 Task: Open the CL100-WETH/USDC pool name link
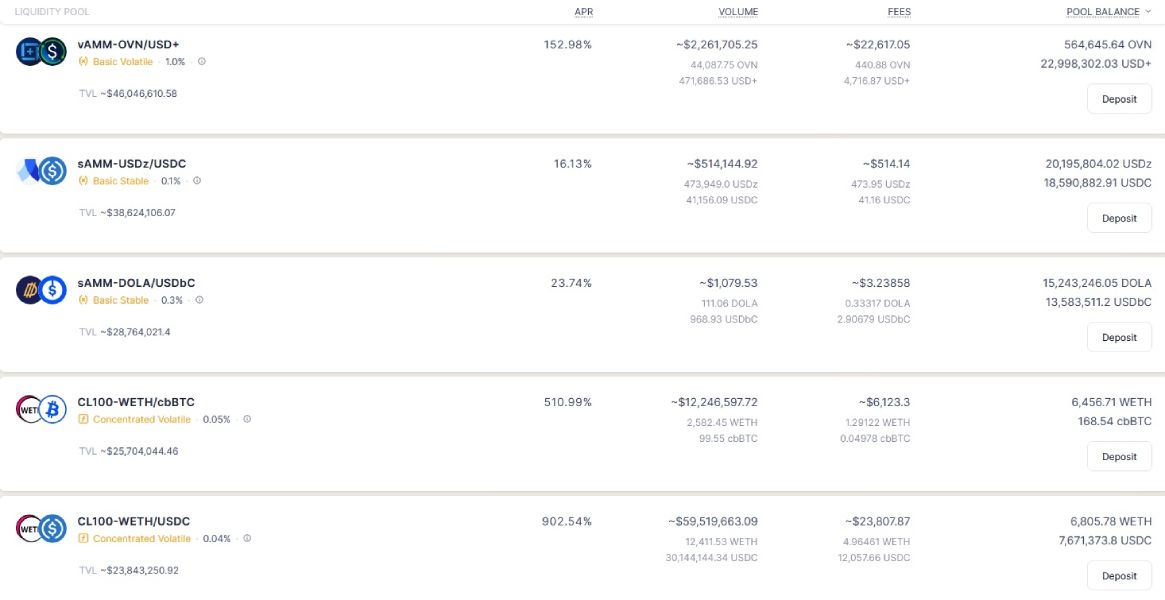coord(133,522)
